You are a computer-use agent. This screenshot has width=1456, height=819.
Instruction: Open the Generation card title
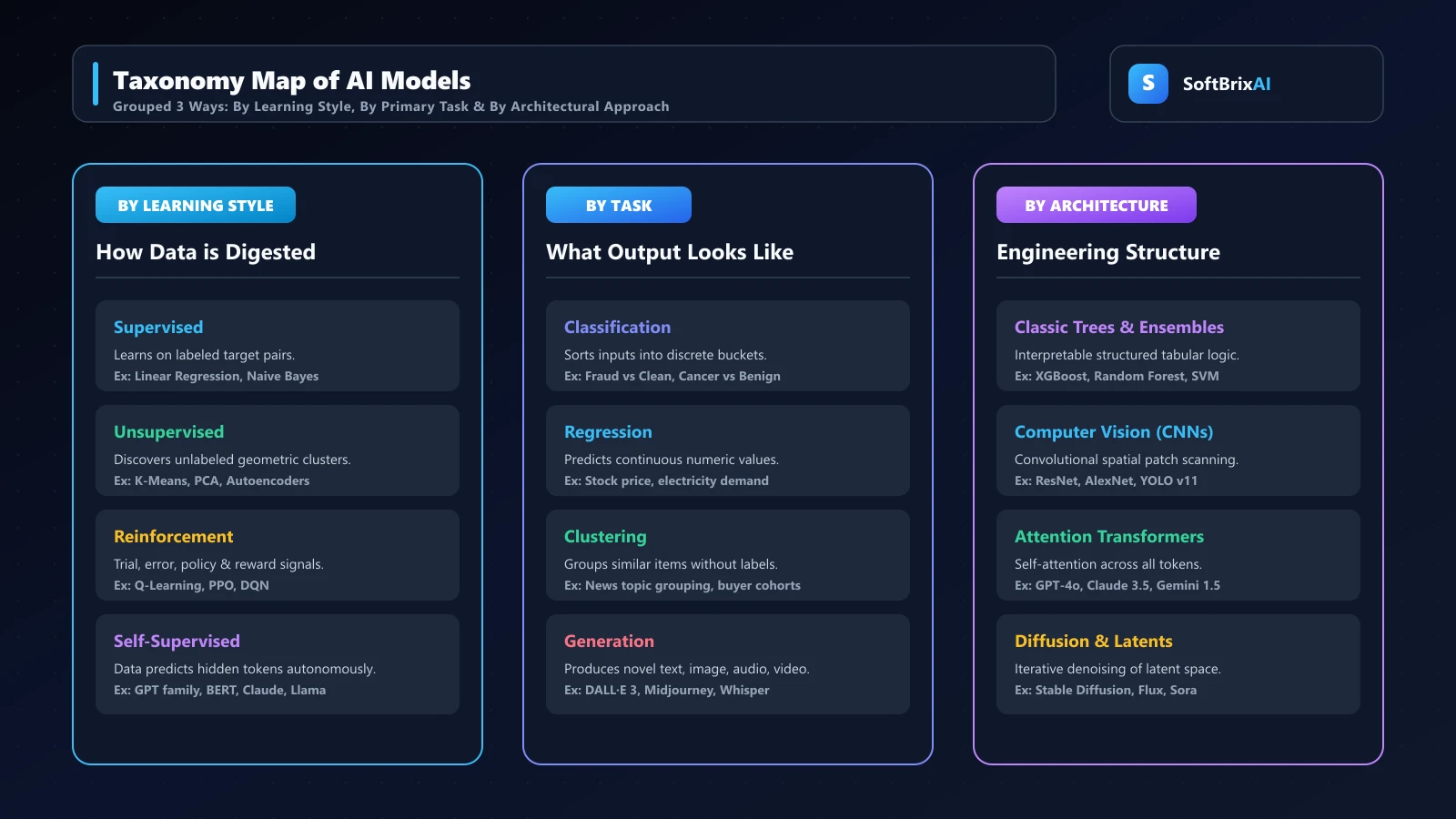point(609,642)
